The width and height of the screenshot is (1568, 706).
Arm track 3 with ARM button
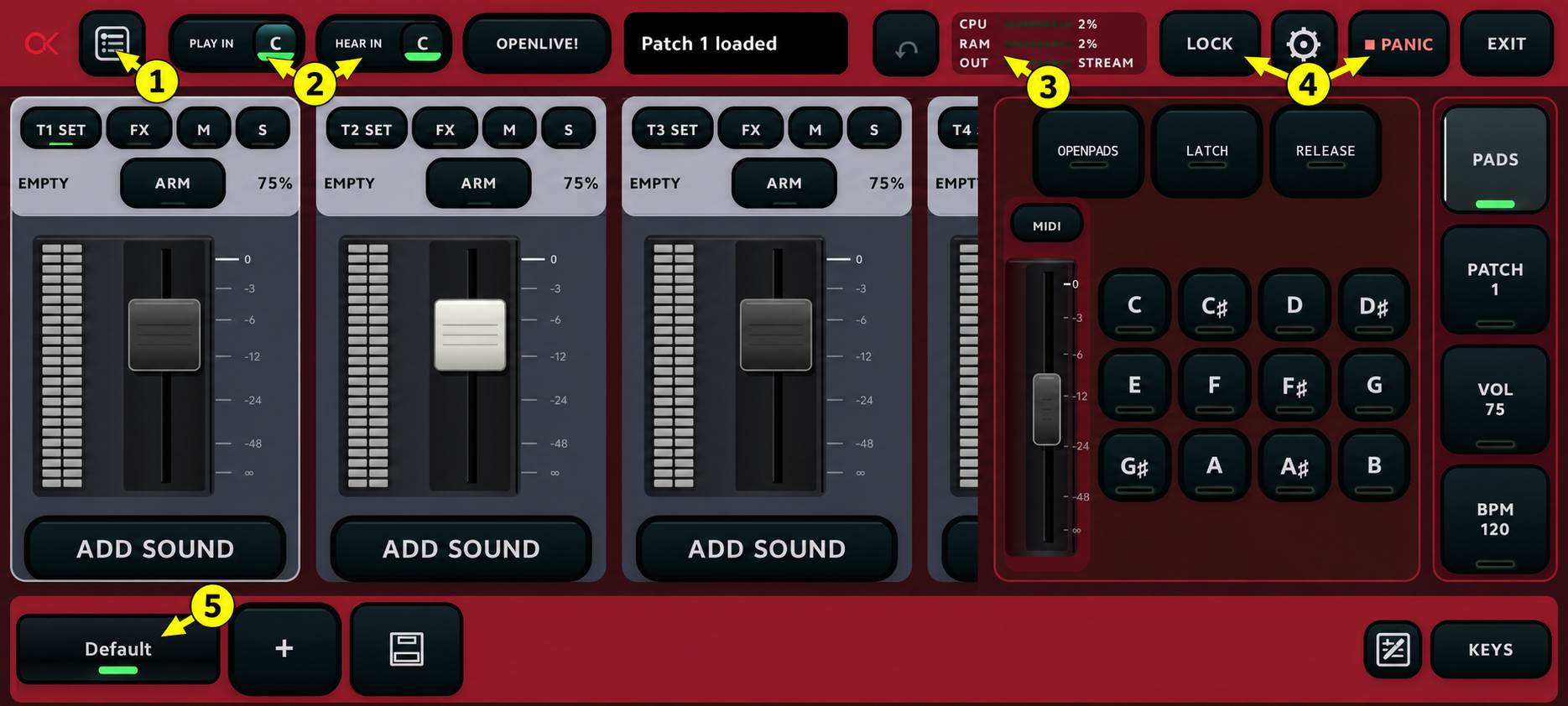click(784, 183)
